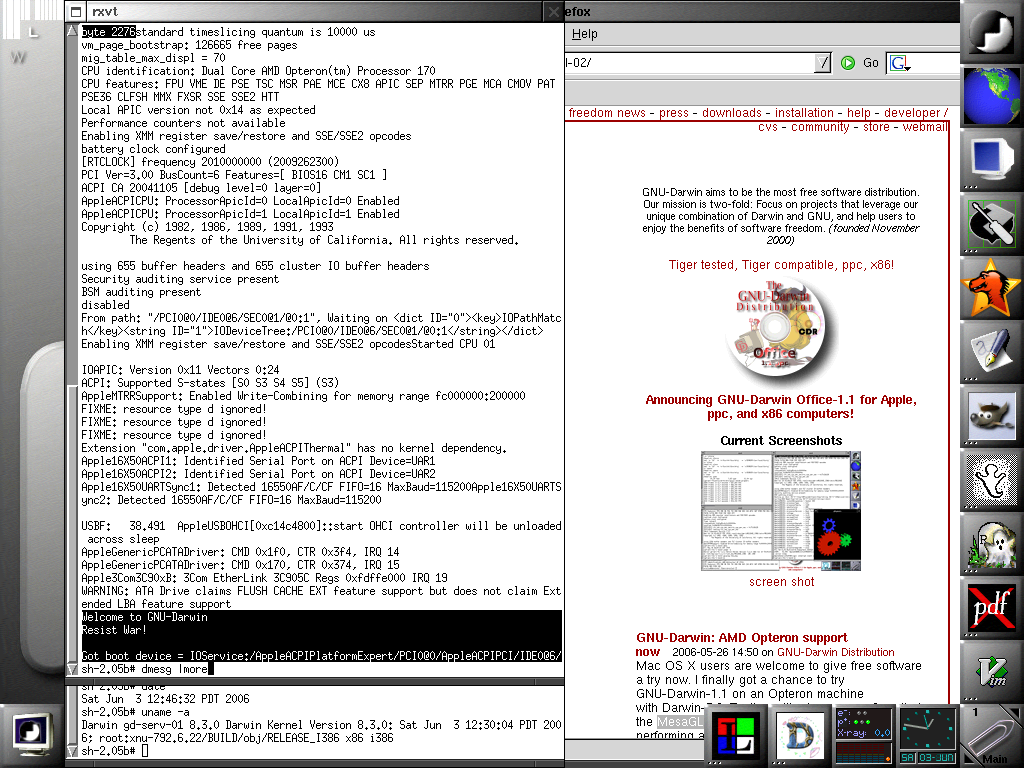Click the red green blue squares icon
Viewport: 1024px width, 768px height.
click(x=736, y=735)
